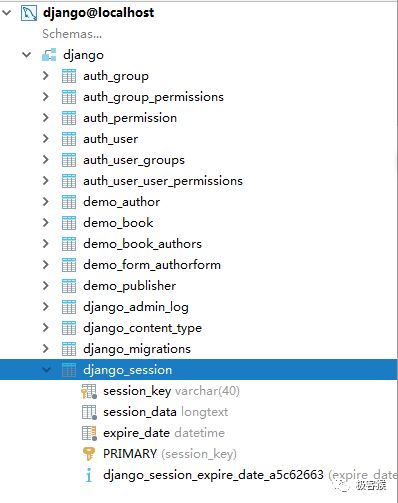Select the demo_author table name
This screenshot has width=398, height=503.
coord(122,202)
